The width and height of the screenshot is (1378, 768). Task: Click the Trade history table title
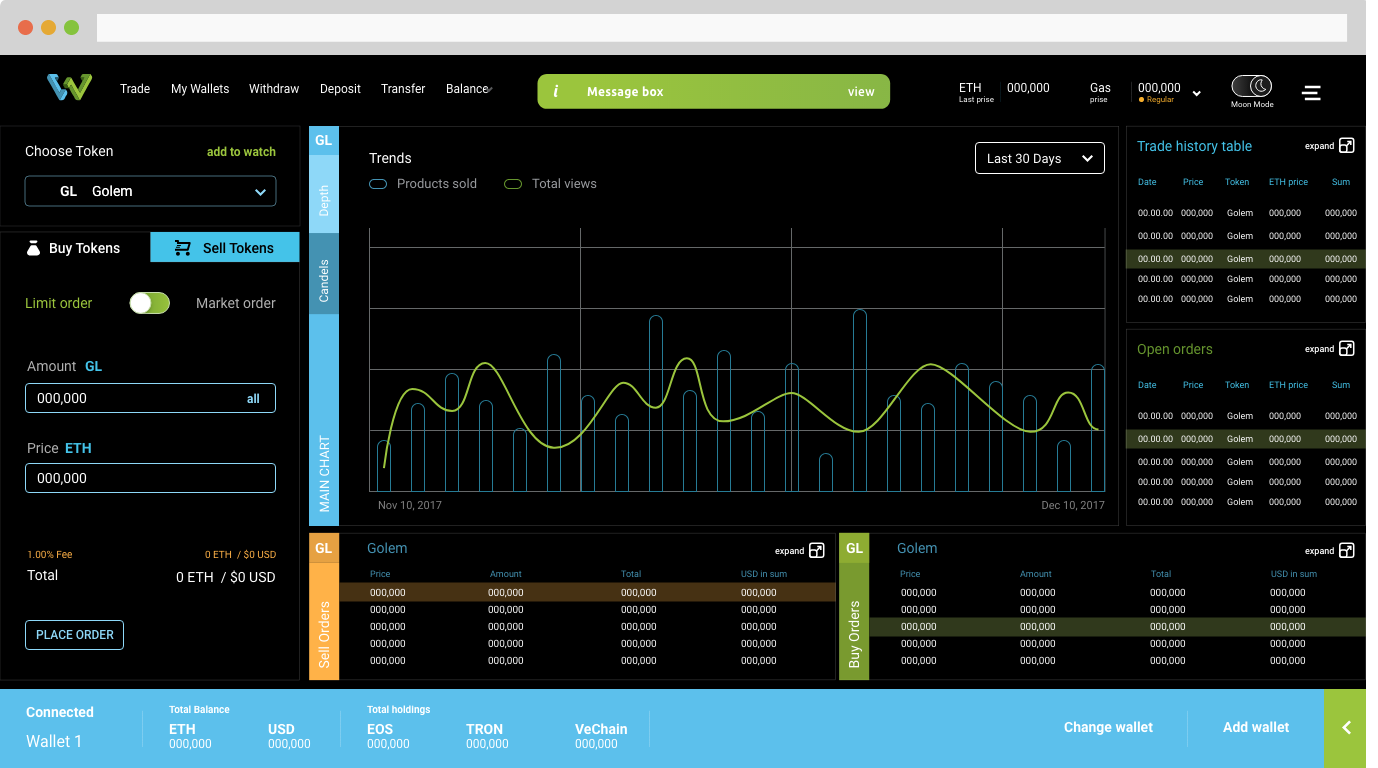click(x=1194, y=146)
